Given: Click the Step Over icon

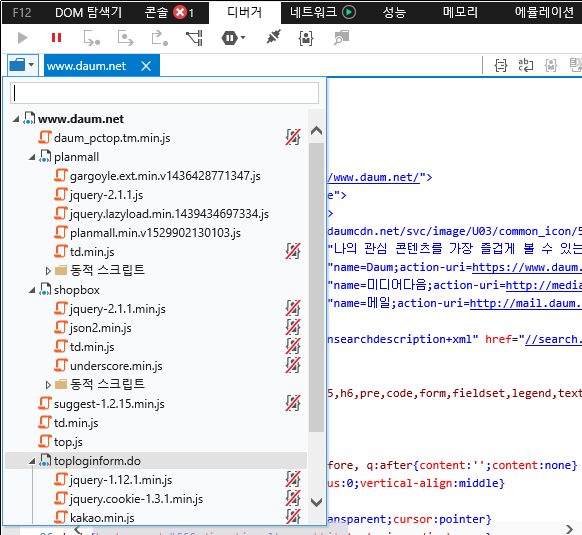Looking at the screenshot, I should click(x=125, y=38).
